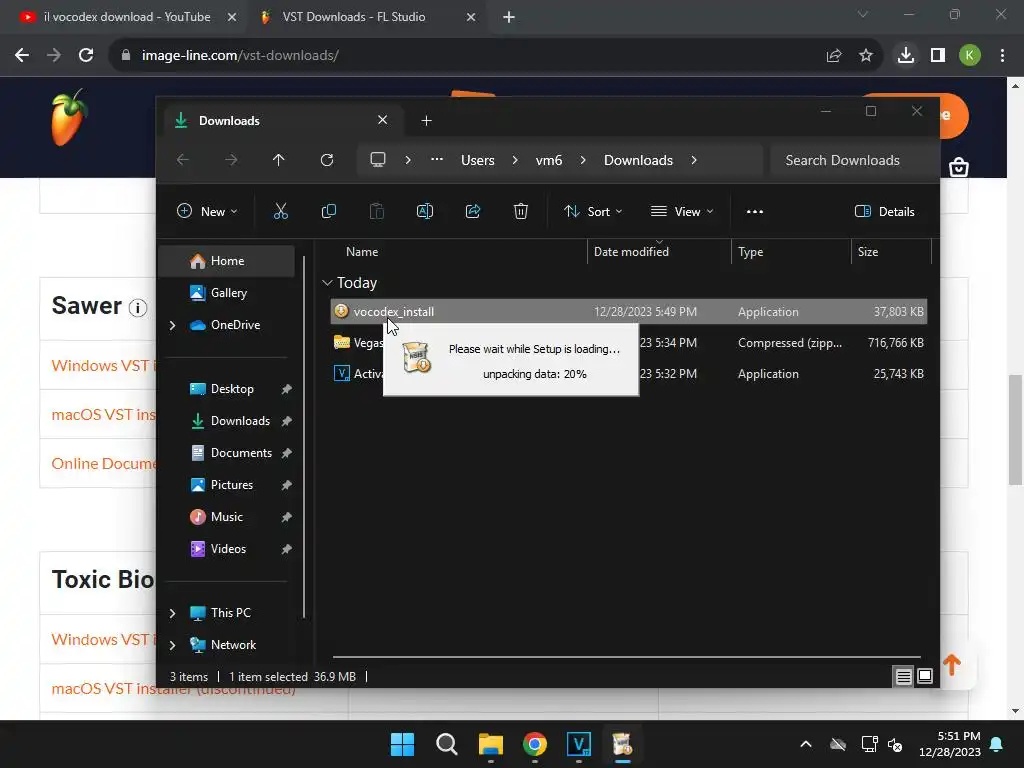Expand the Network tree node
The height and width of the screenshot is (768, 1024).
(x=172, y=645)
